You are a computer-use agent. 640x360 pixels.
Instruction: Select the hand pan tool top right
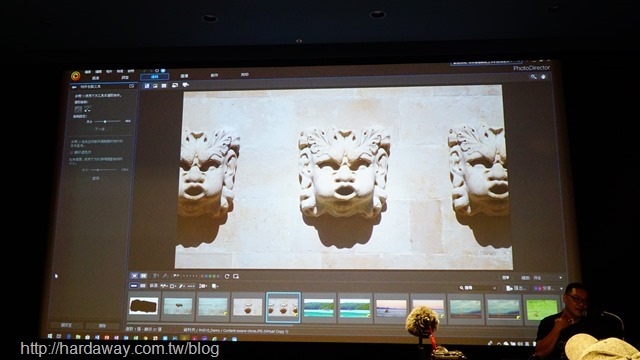coord(543,77)
